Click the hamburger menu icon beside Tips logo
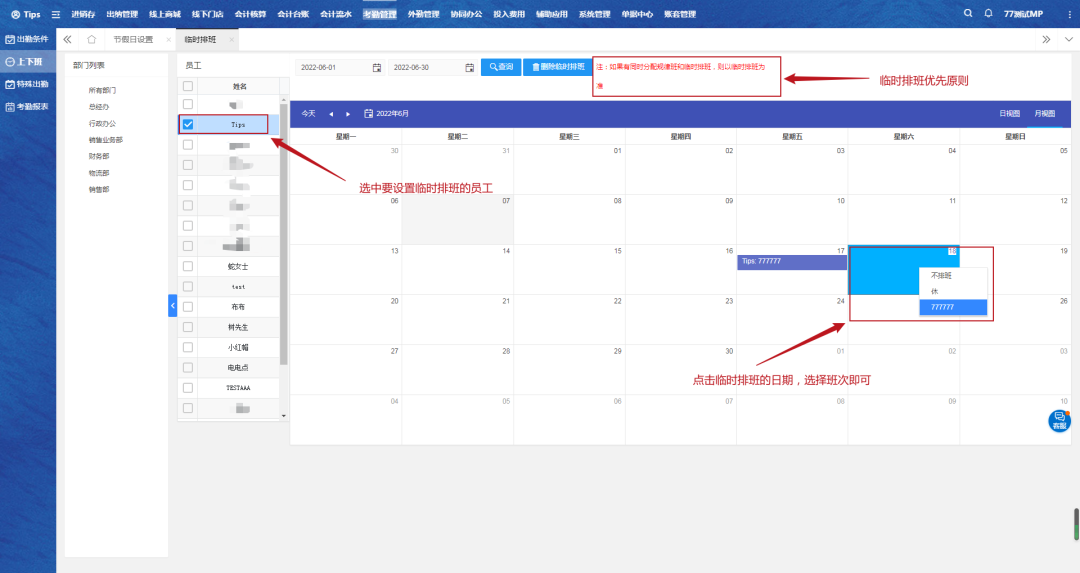This screenshot has height=573, width=1080. click(x=56, y=15)
